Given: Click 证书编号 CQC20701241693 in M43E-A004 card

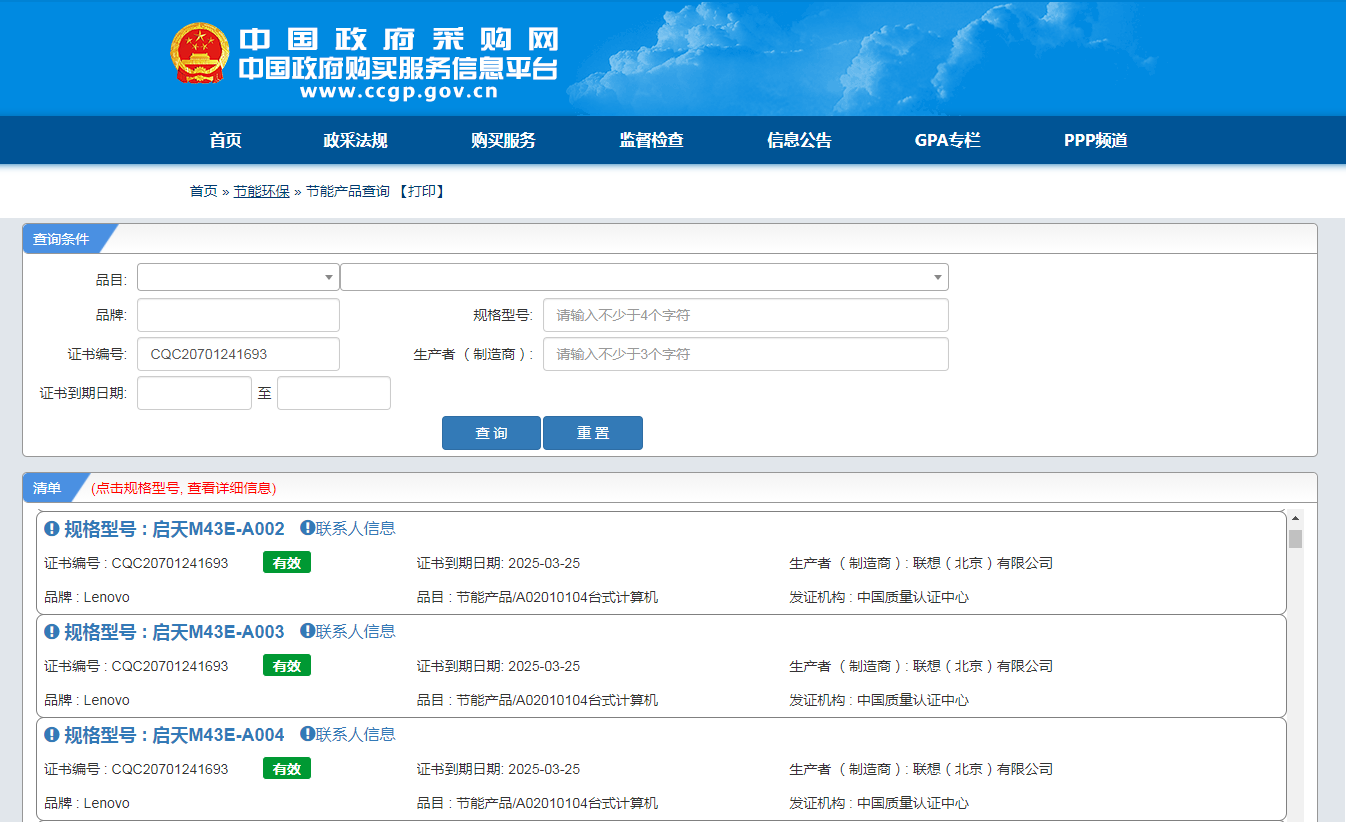Looking at the screenshot, I should [136, 769].
